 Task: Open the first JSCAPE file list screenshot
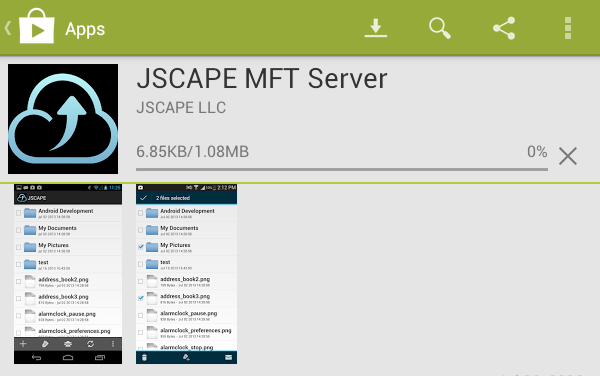(x=68, y=274)
